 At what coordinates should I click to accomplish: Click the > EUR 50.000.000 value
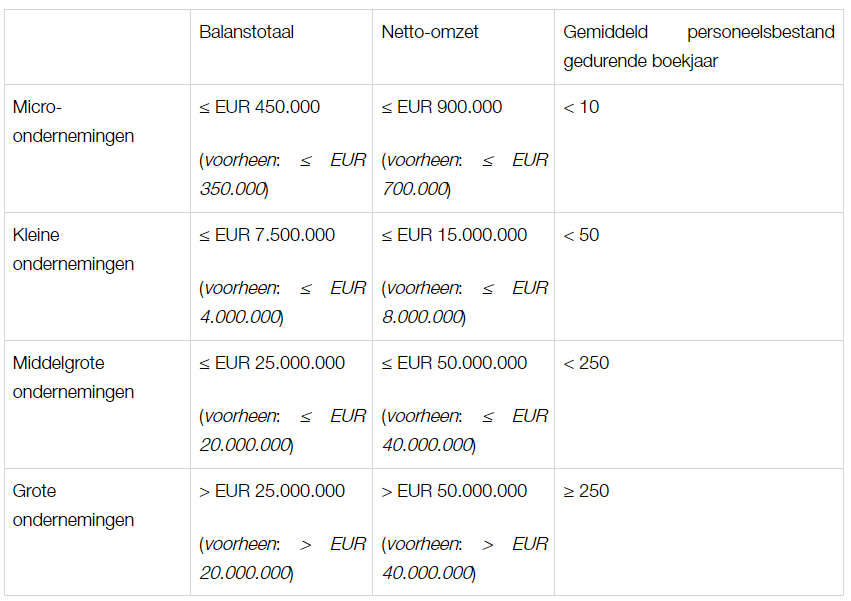(x=454, y=491)
